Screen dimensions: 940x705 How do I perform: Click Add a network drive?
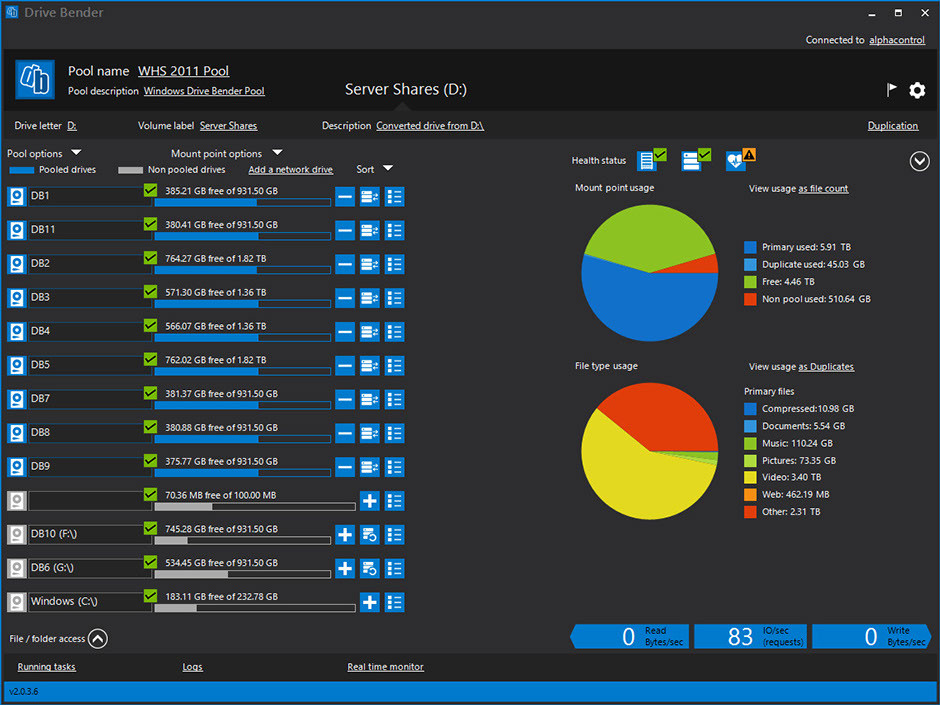291,170
